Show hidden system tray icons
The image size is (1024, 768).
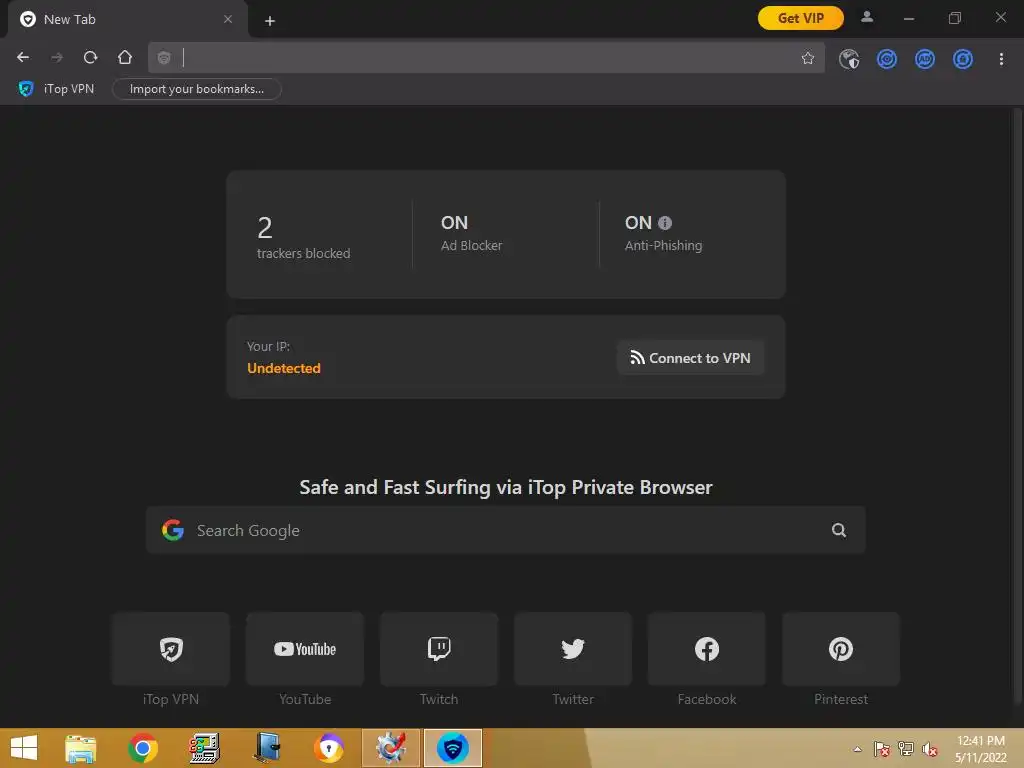pos(857,749)
